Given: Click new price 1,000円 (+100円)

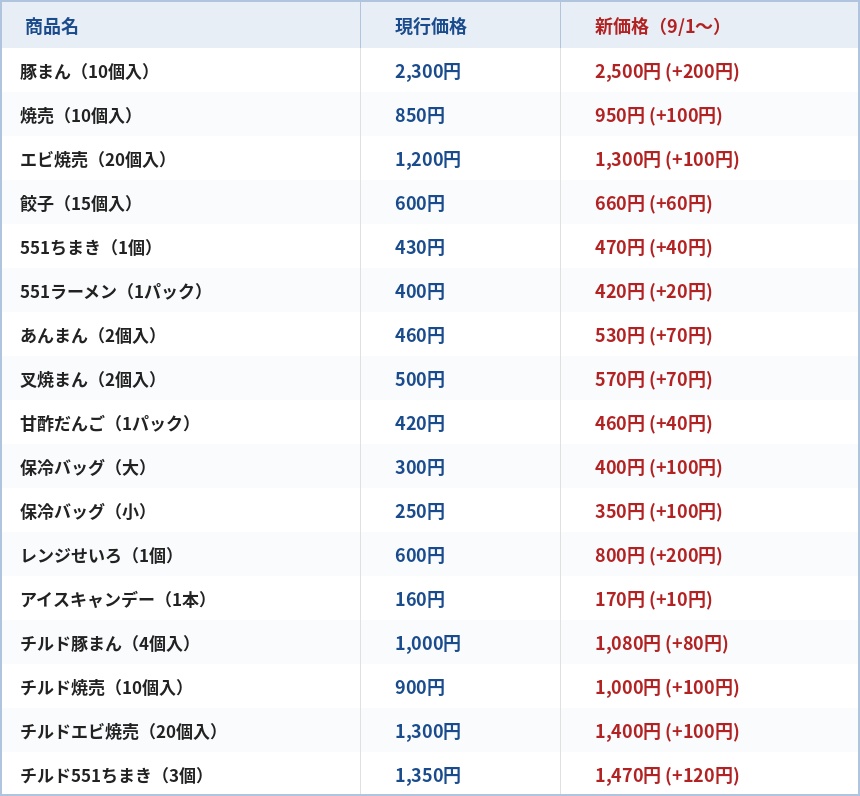Looking at the screenshot, I should point(667,687).
